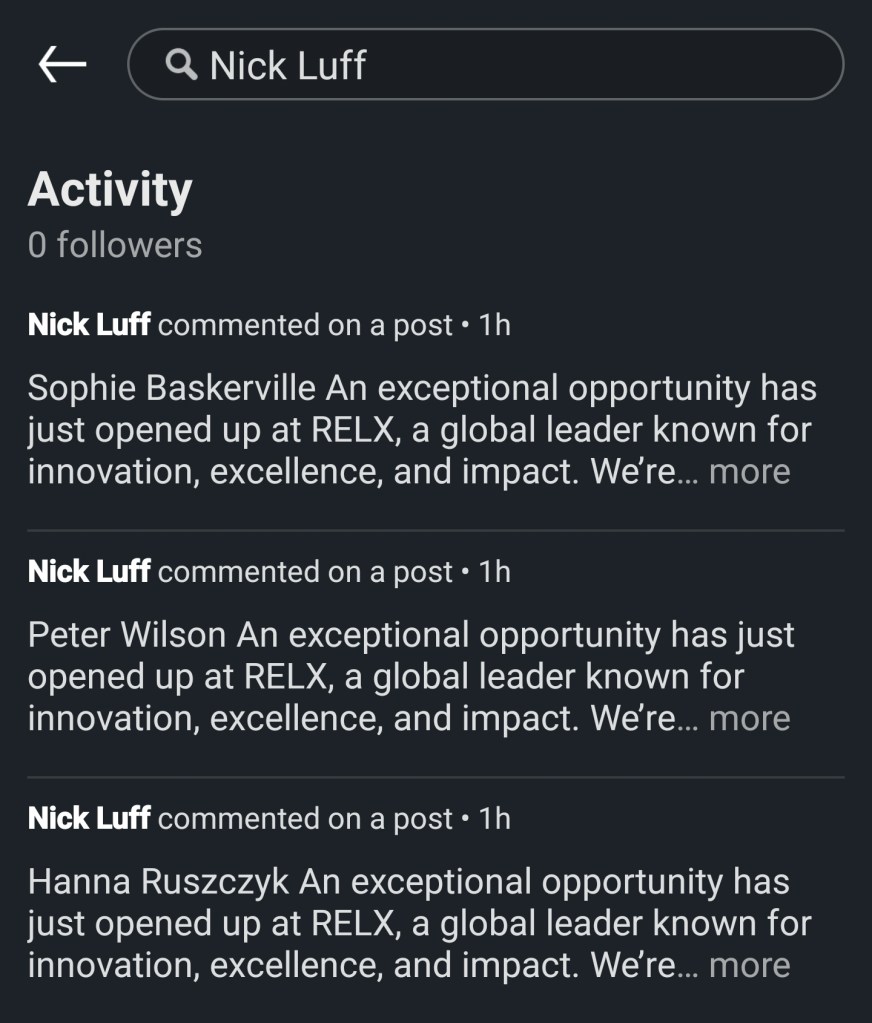The width and height of the screenshot is (872, 1023).
Task: Click the 1h timestamp above Hanna Ruszczyk comment
Action: click(495, 819)
